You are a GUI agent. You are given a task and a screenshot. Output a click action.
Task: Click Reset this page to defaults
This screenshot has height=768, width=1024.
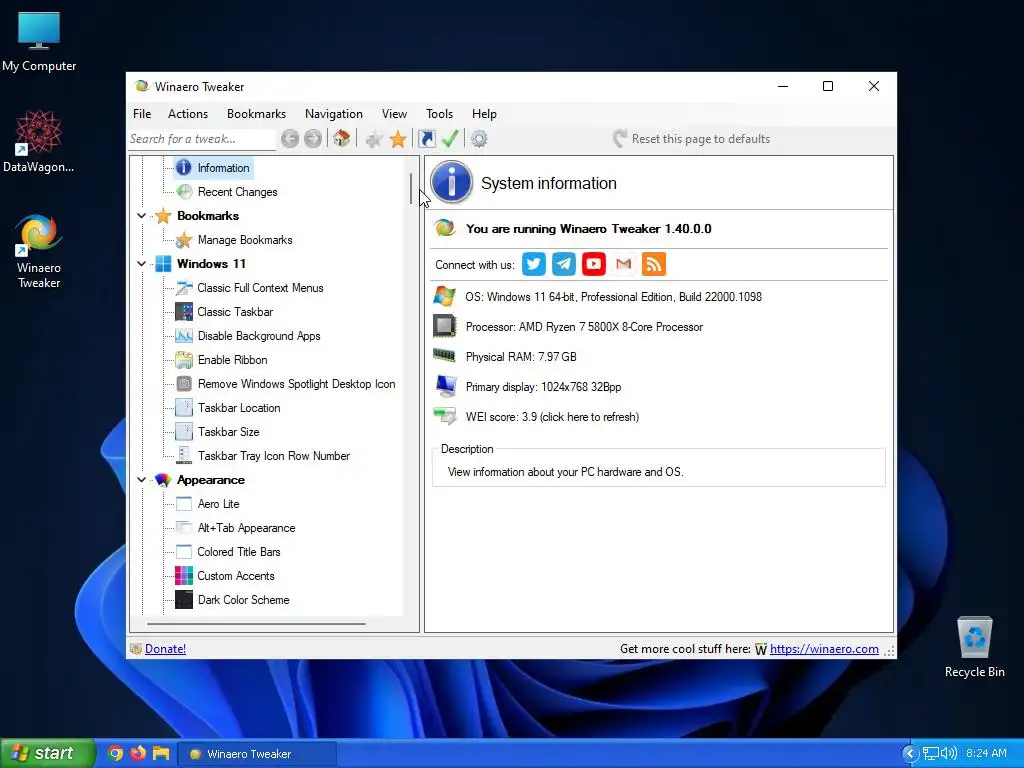pyautogui.click(x=692, y=138)
